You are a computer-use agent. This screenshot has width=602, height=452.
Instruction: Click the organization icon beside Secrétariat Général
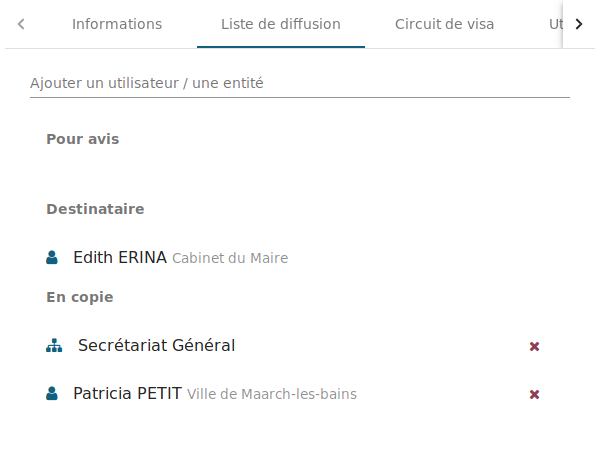click(x=54, y=346)
